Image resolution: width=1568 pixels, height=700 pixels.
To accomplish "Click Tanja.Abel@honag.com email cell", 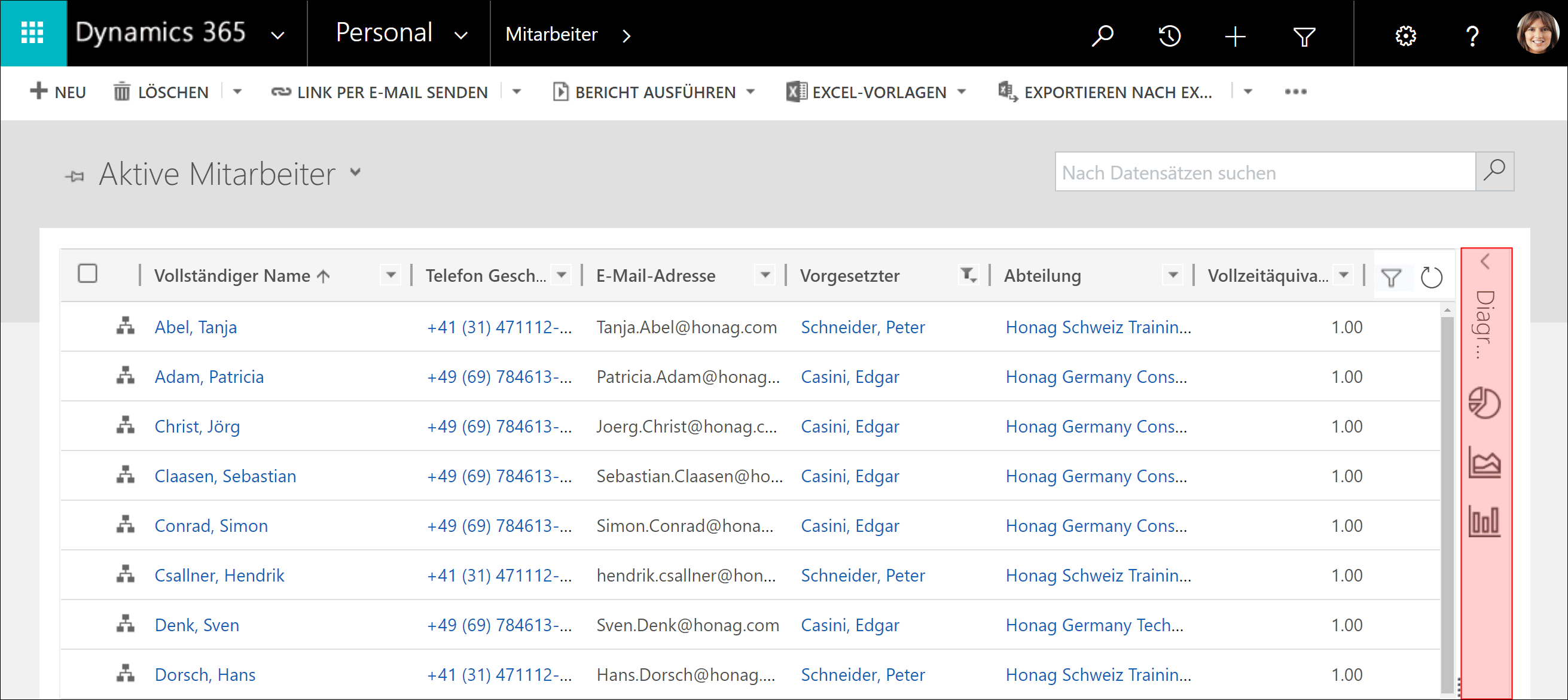I will click(x=687, y=327).
